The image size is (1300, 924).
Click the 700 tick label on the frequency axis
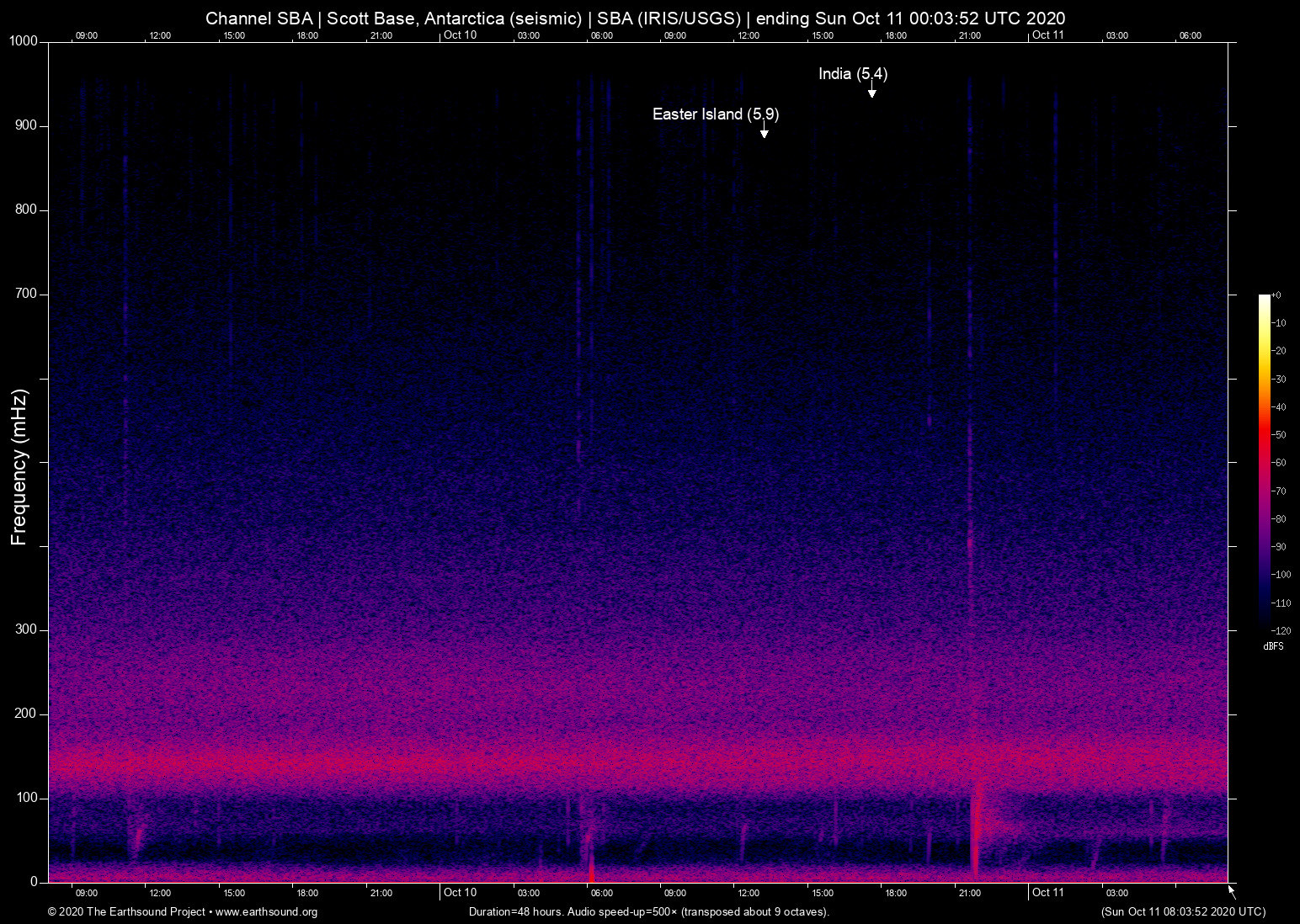[x=26, y=294]
